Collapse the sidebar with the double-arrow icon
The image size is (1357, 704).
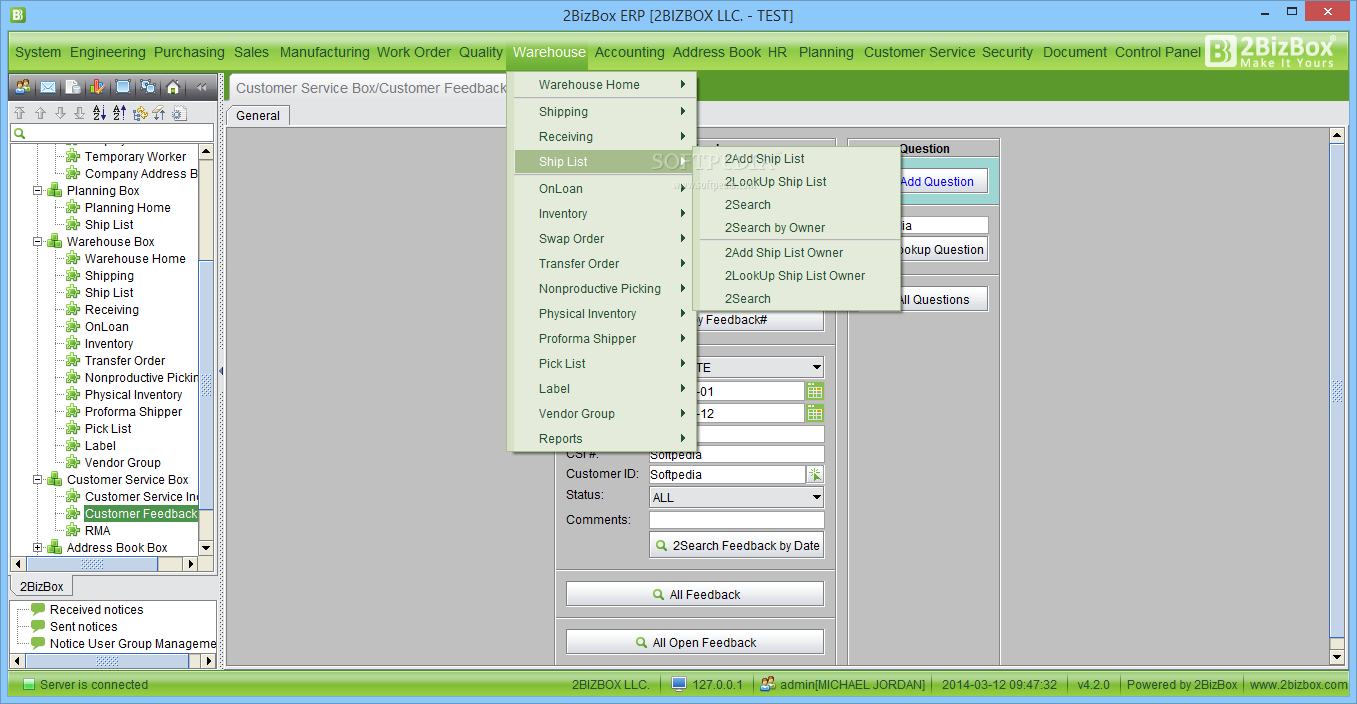click(201, 87)
